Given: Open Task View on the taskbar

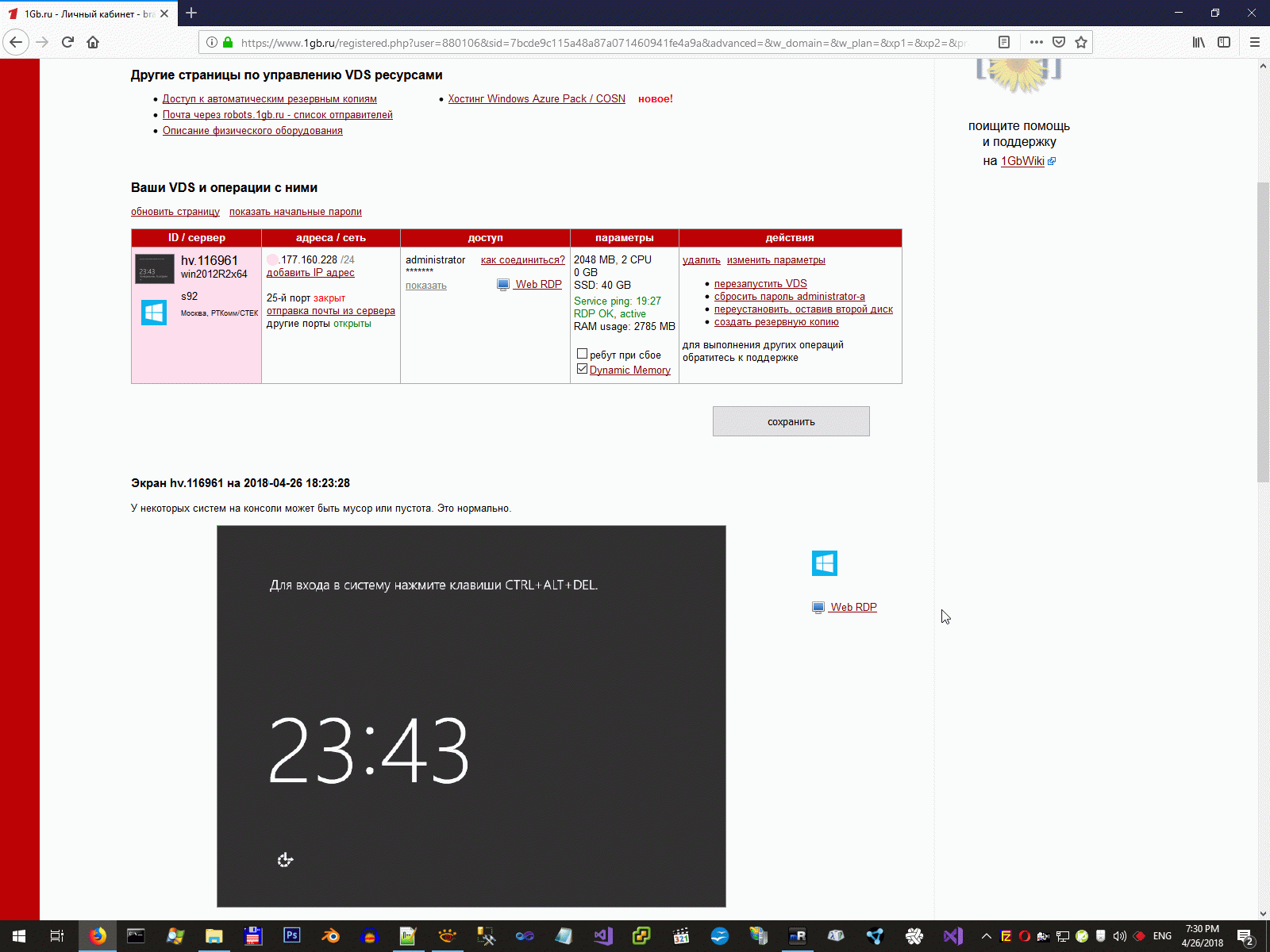Looking at the screenshot, I should click(57, 936).
